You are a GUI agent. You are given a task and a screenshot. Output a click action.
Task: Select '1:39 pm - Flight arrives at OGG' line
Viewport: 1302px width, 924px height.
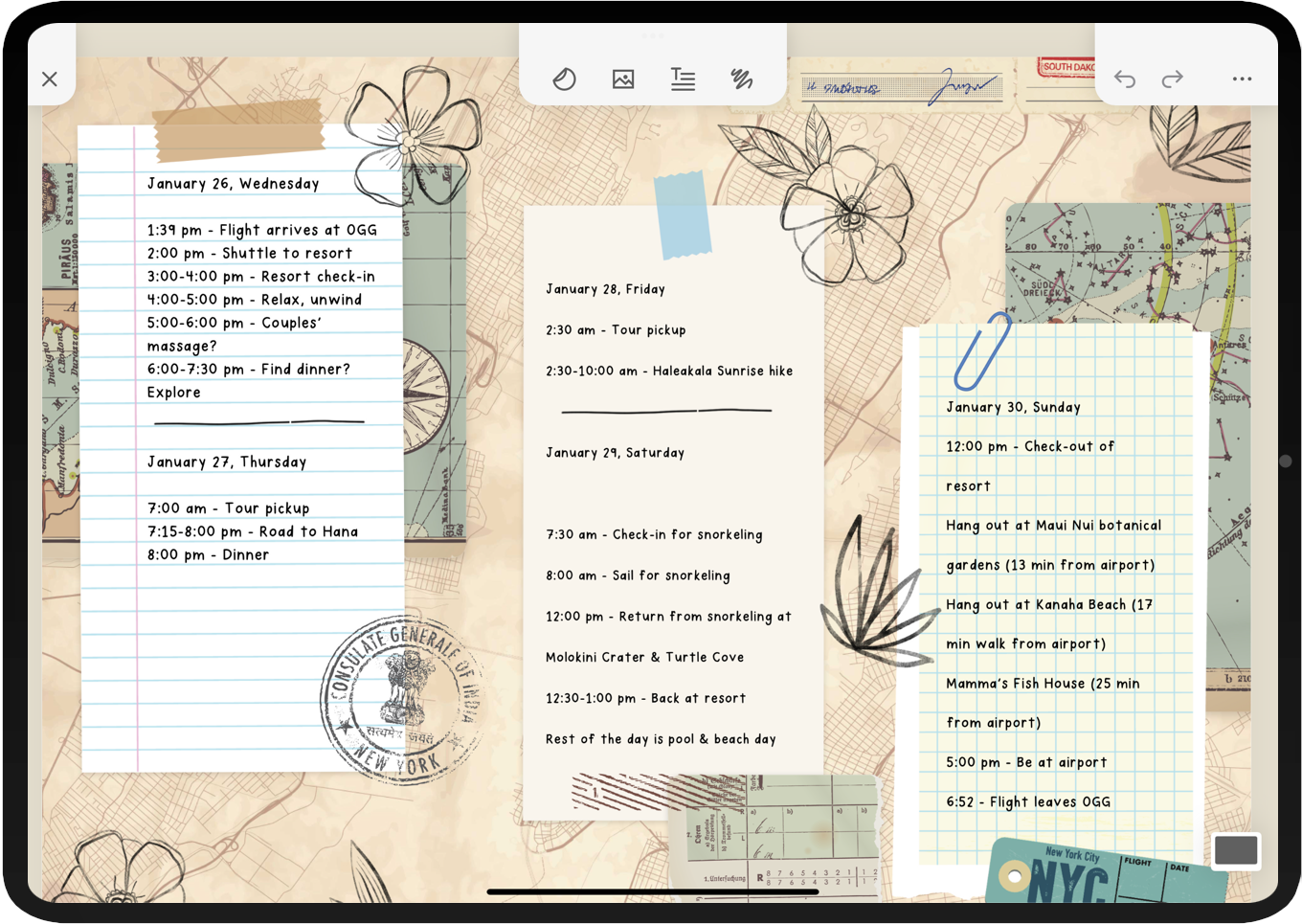pos(261,230)
